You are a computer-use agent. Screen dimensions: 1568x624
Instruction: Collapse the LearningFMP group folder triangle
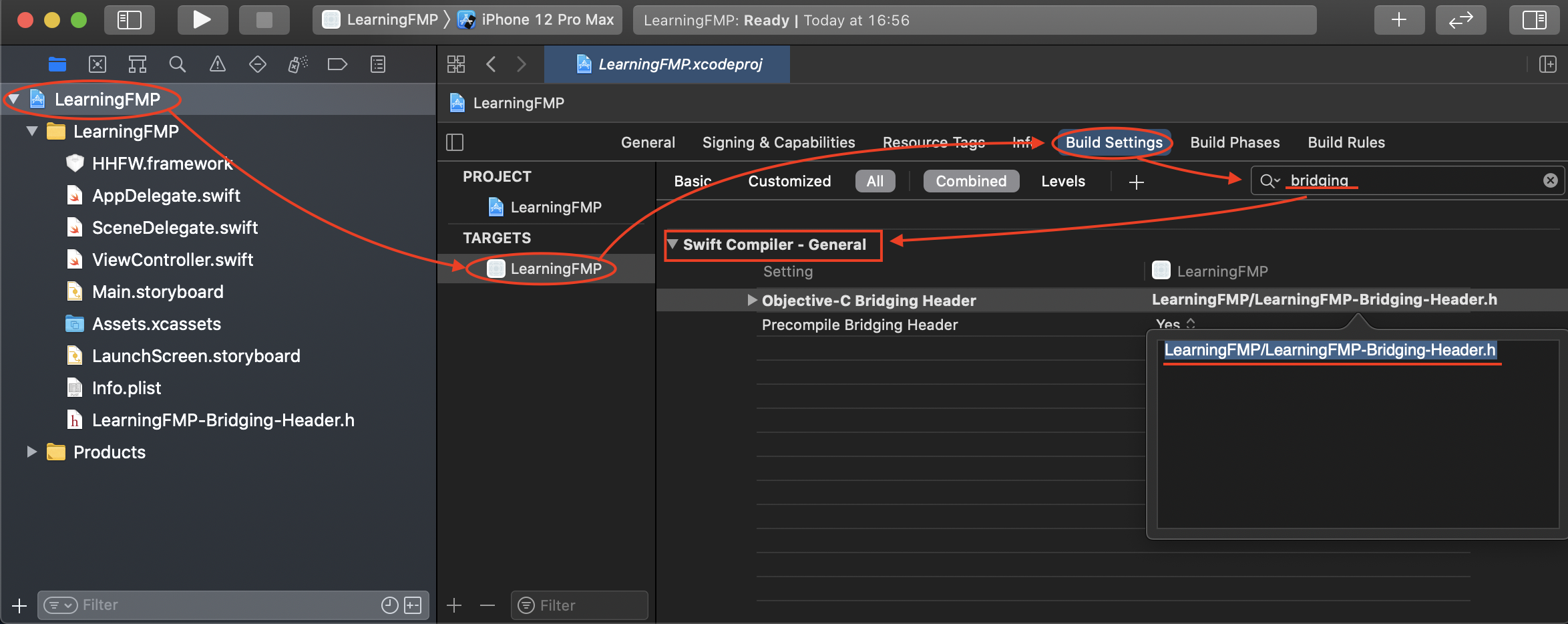coord(32,131)
